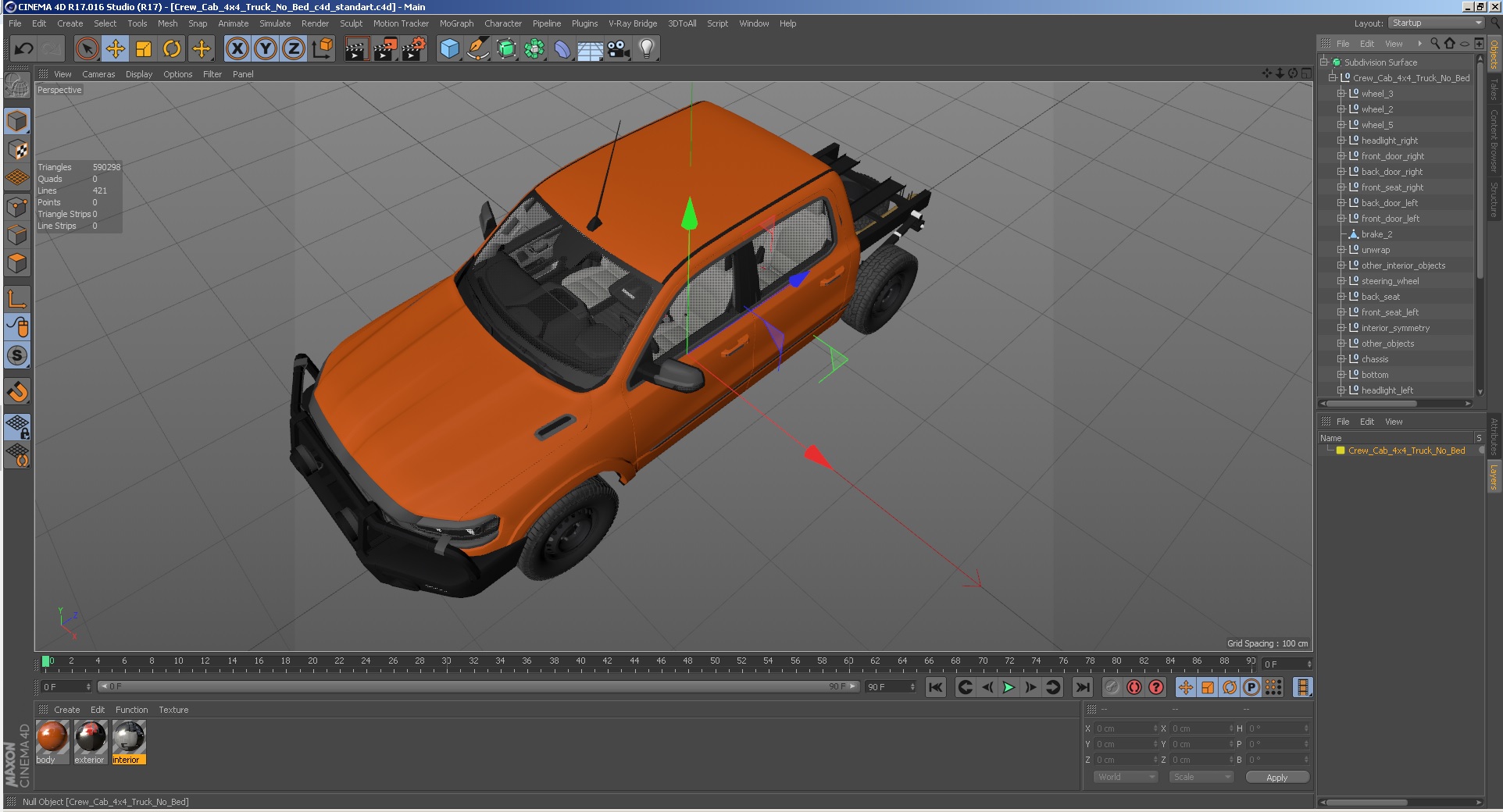Open the Render menu
Viewport: 1503px width, 812px height.
(x=315, y=23)
